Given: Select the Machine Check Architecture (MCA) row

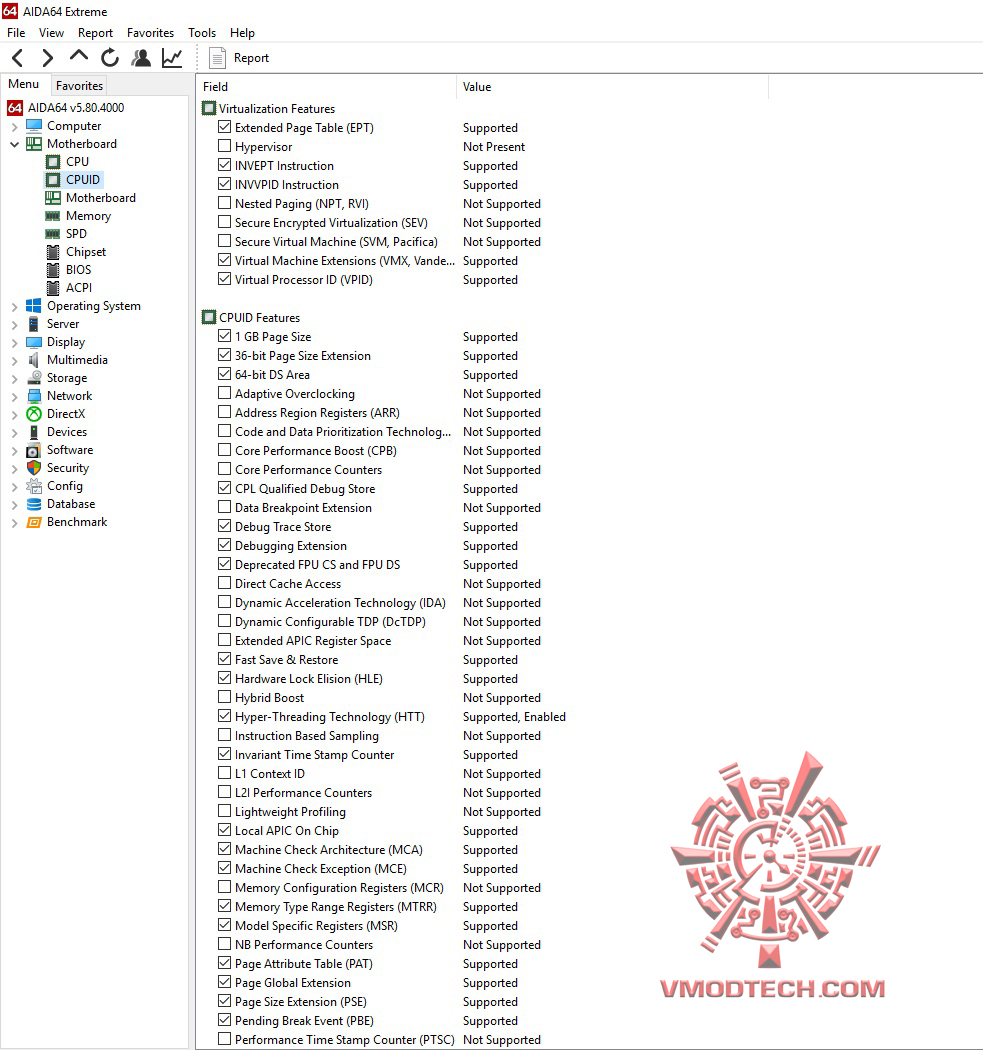Looking at the screenshot, I should click(x=329, y=850).
